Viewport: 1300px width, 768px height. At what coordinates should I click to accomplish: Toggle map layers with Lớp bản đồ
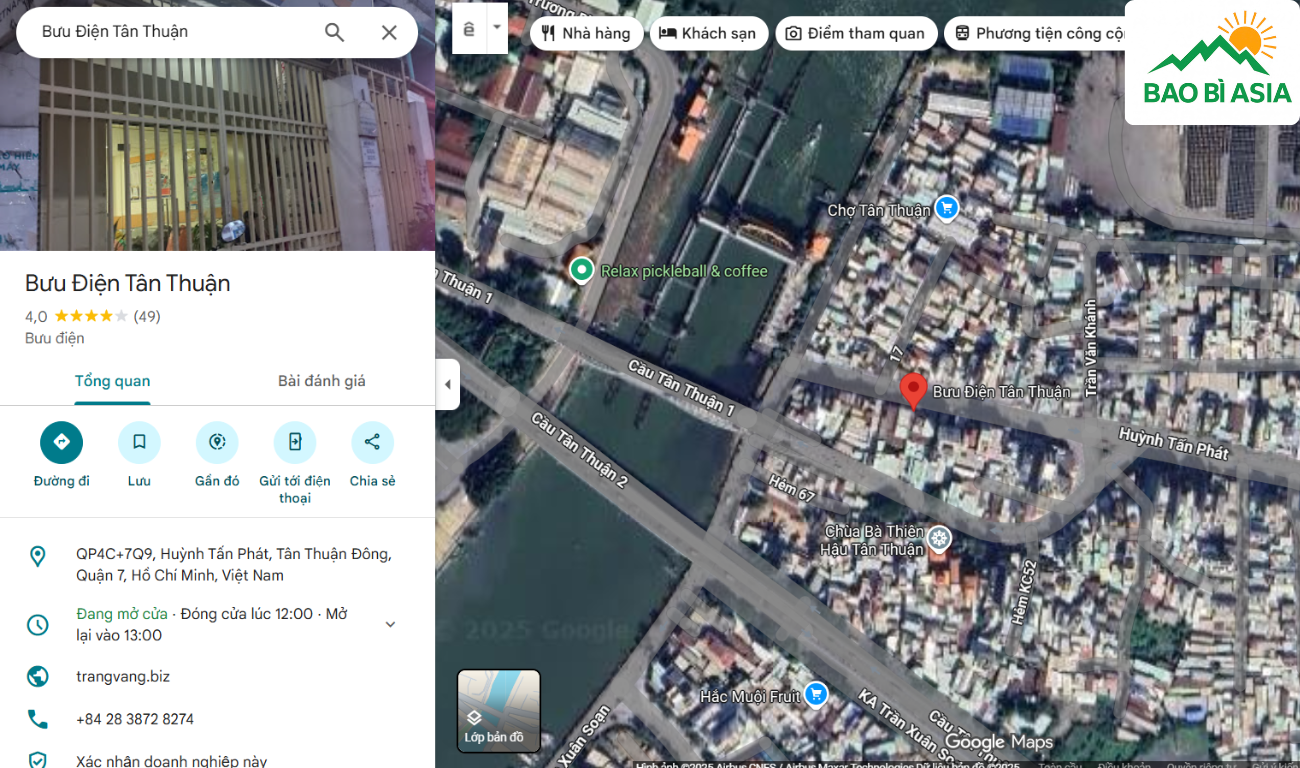498,710
